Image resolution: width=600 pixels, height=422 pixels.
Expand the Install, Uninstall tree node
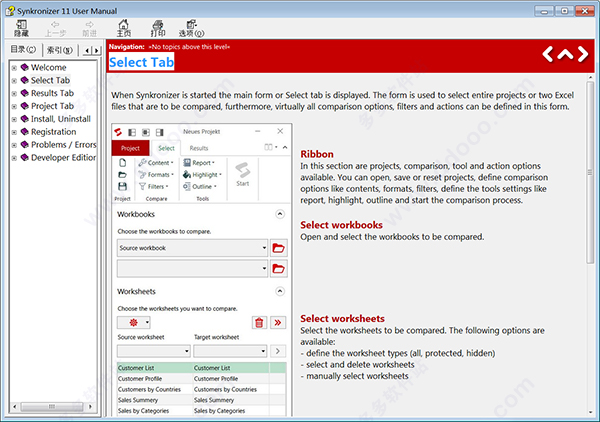(14, 119)
